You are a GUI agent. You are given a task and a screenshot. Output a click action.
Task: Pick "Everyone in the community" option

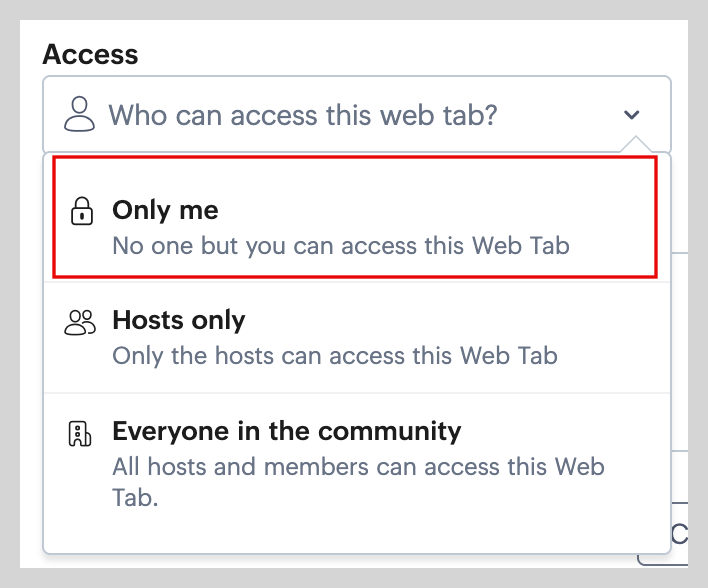pos(286,431)
